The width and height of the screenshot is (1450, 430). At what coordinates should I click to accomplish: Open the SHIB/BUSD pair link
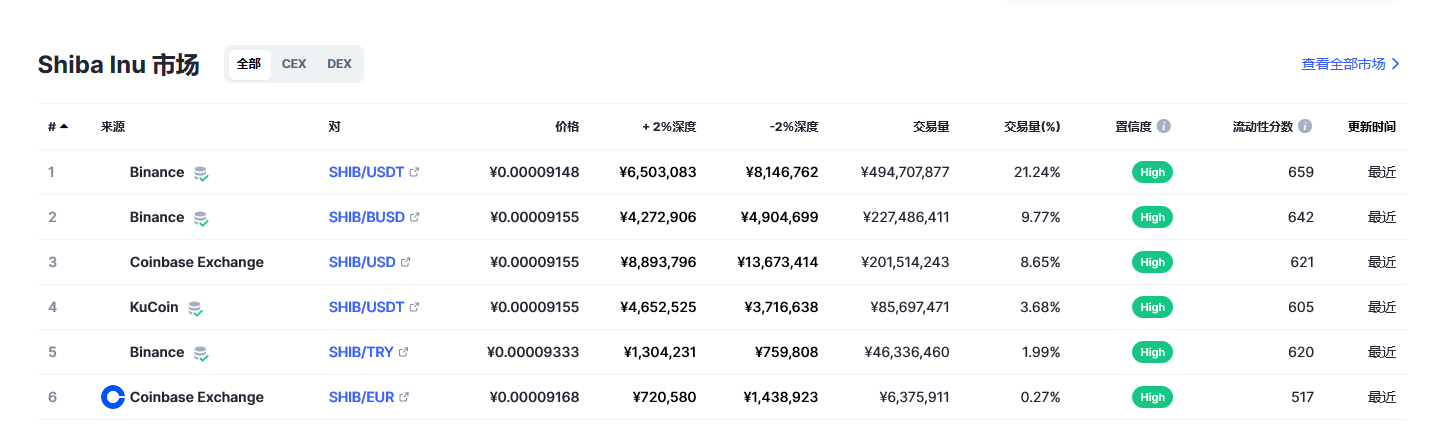tap(366, 217)
